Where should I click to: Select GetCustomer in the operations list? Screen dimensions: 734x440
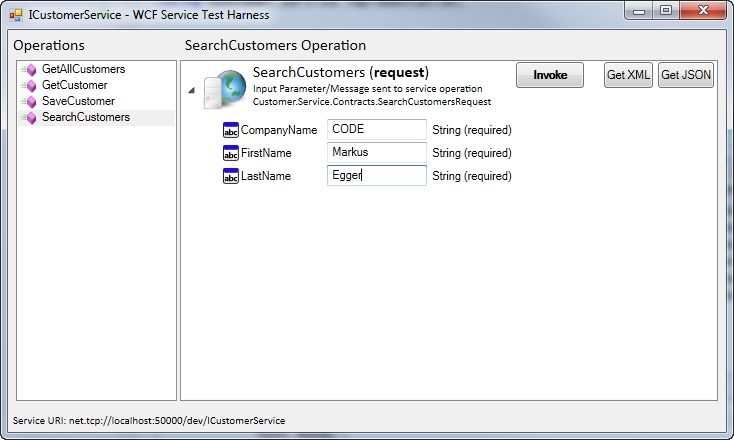click(74, 85)
